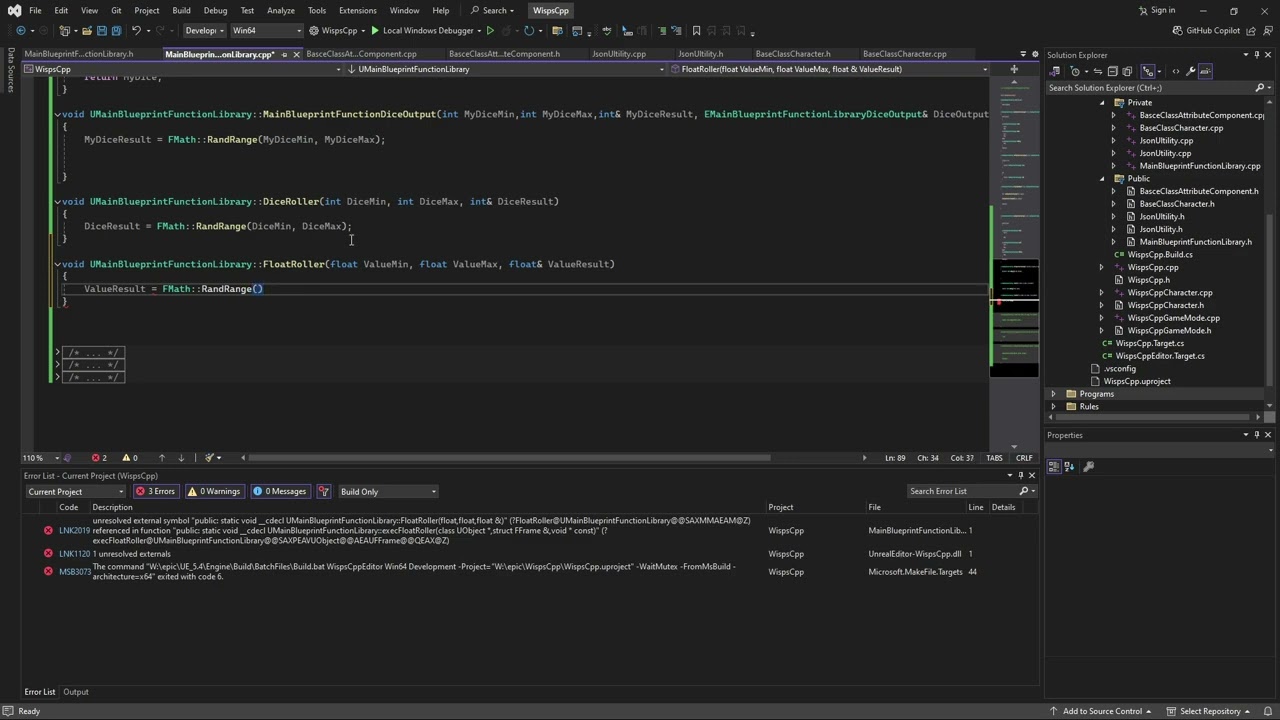Screen dimensions: 1280x720
Task: Go to previous issue with the up arrow
Action: tap(162, 458)
